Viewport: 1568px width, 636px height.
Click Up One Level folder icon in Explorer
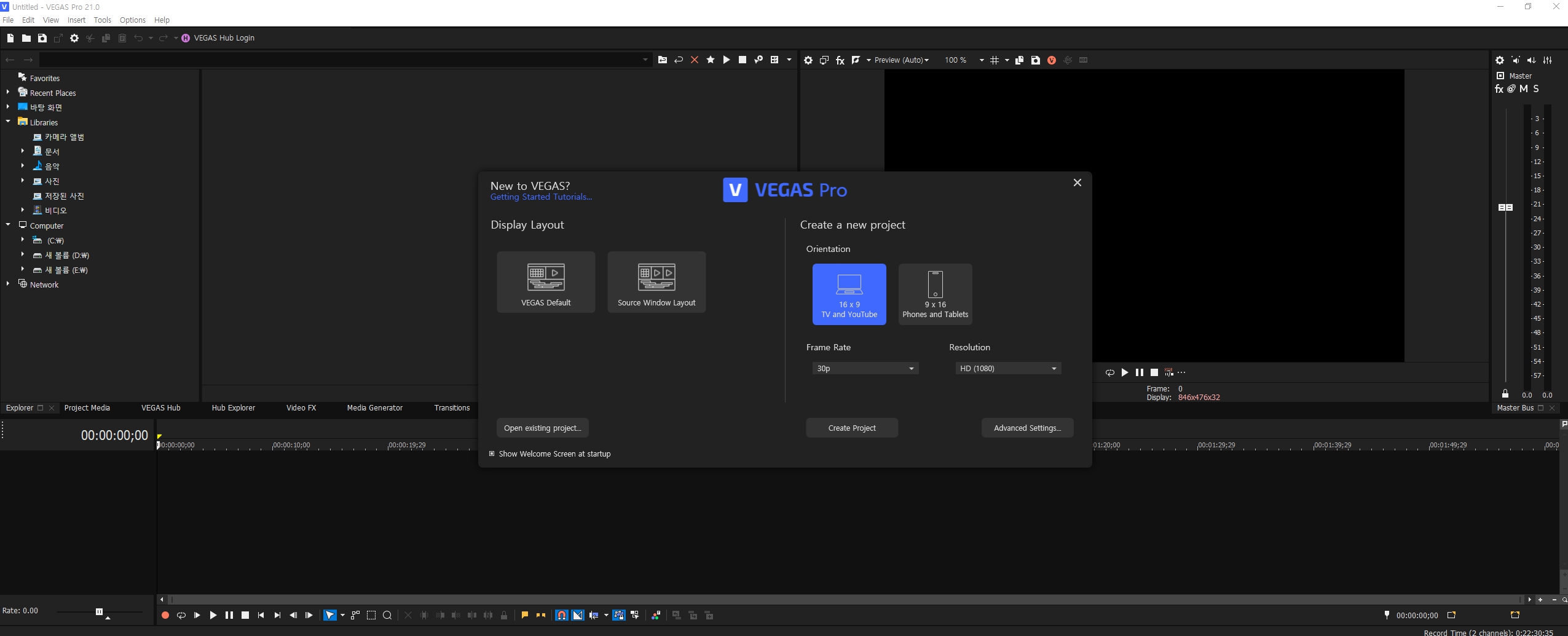663,60
